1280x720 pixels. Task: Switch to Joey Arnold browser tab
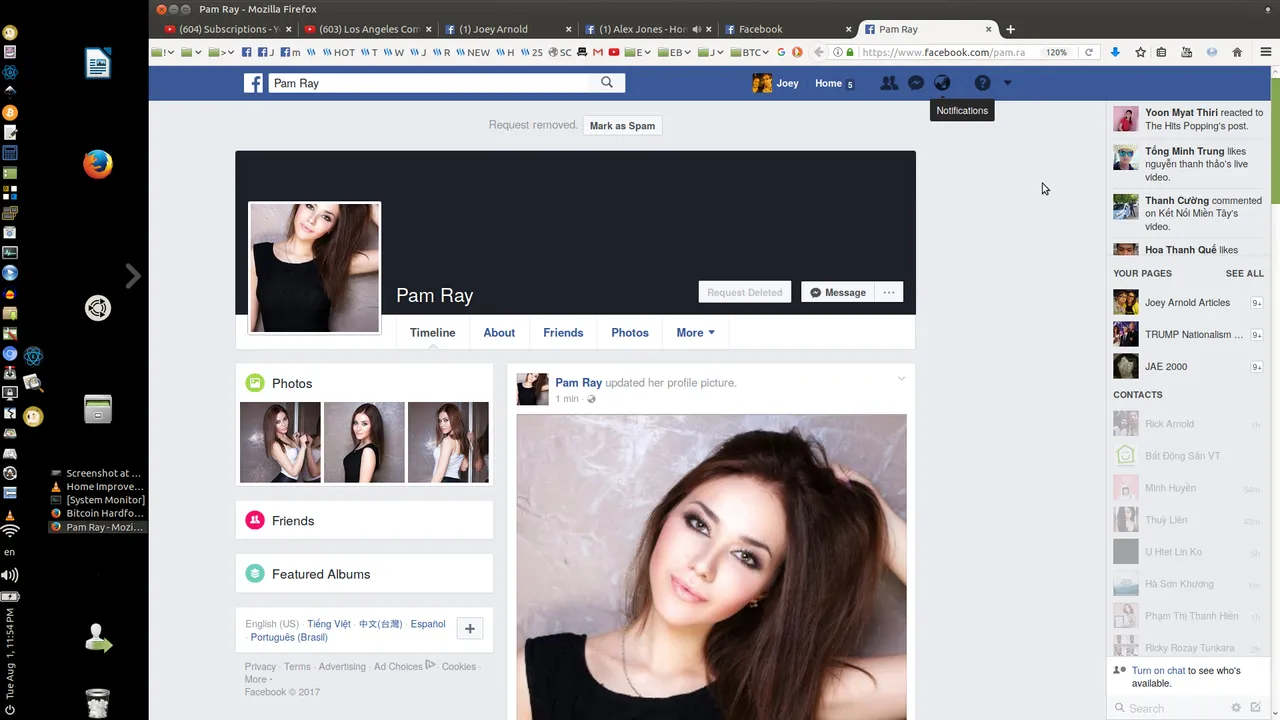pos(507,29)
